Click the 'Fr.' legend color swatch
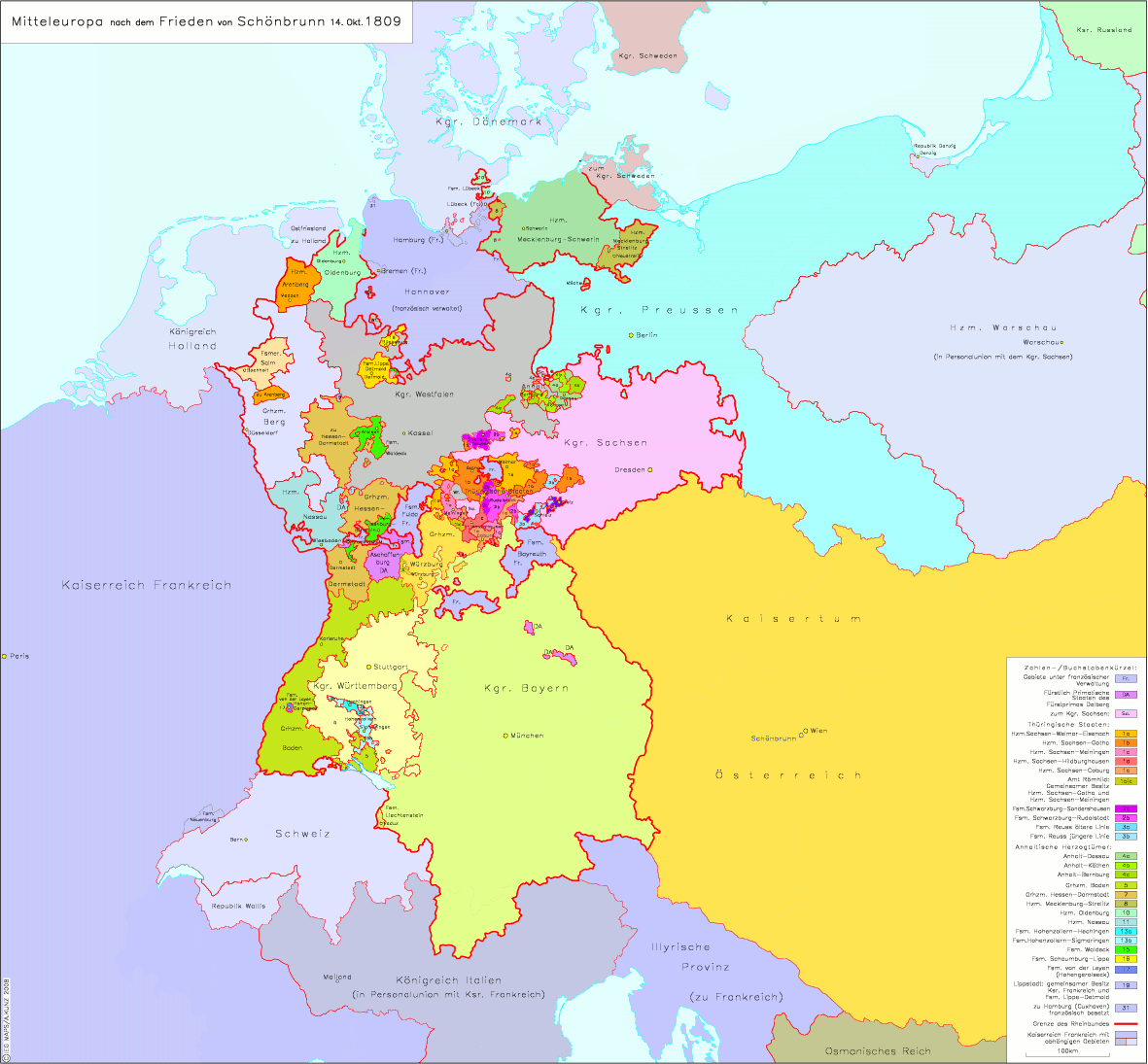1148x1064 pixels. (1125, 679)
